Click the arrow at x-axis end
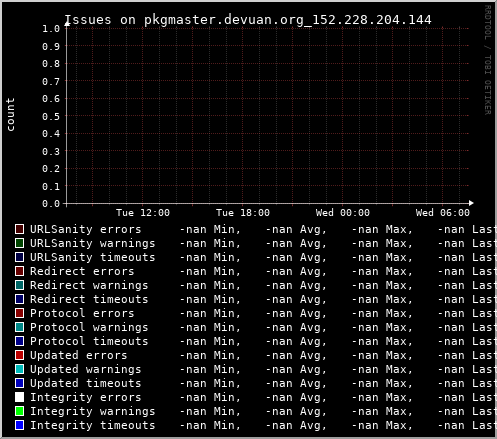497x439 pixels. tap(471, 203)
